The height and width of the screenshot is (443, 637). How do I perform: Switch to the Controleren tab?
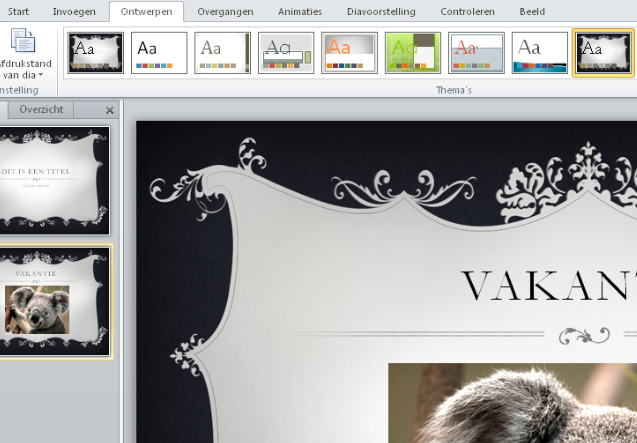(x=467, y=11)
